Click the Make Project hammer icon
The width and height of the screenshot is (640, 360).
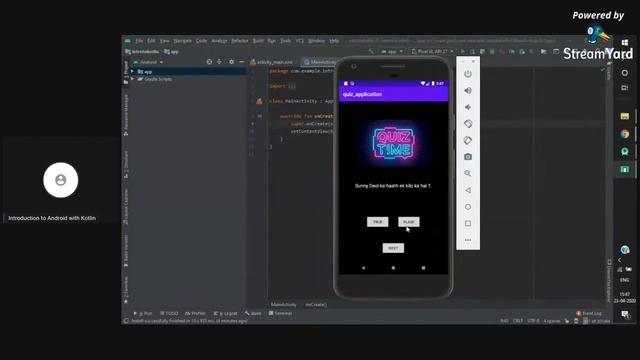click(x=371, y=51)
